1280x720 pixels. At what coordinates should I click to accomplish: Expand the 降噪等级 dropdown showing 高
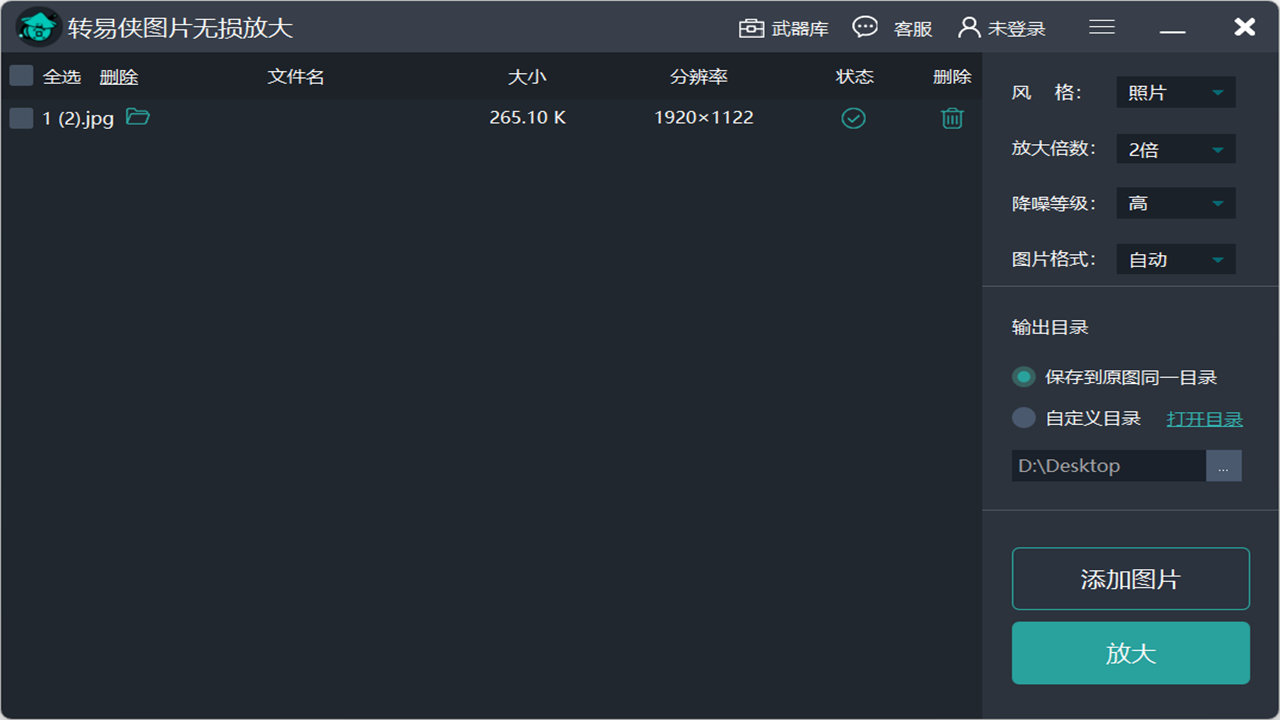pos(1175,204)
